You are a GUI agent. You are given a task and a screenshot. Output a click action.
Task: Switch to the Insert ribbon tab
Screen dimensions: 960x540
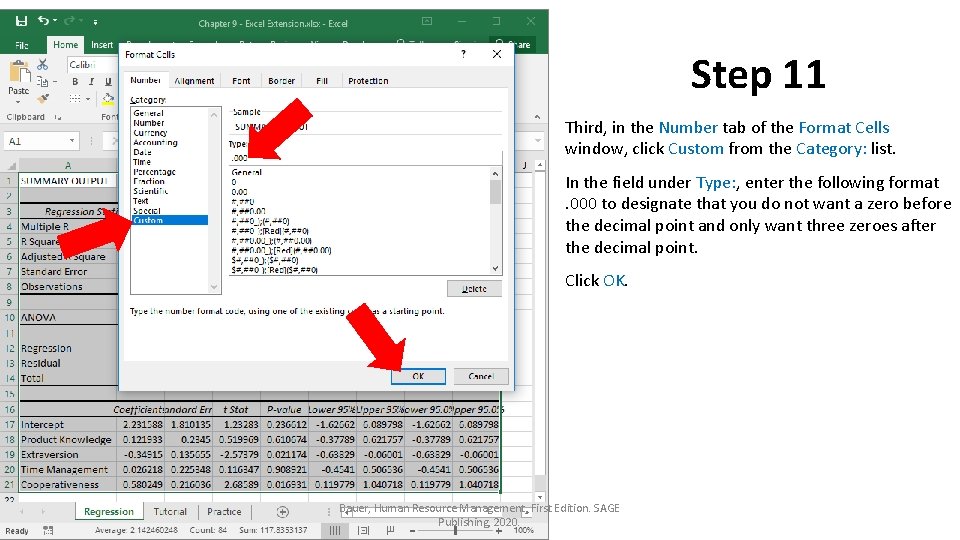click(102, 45)
